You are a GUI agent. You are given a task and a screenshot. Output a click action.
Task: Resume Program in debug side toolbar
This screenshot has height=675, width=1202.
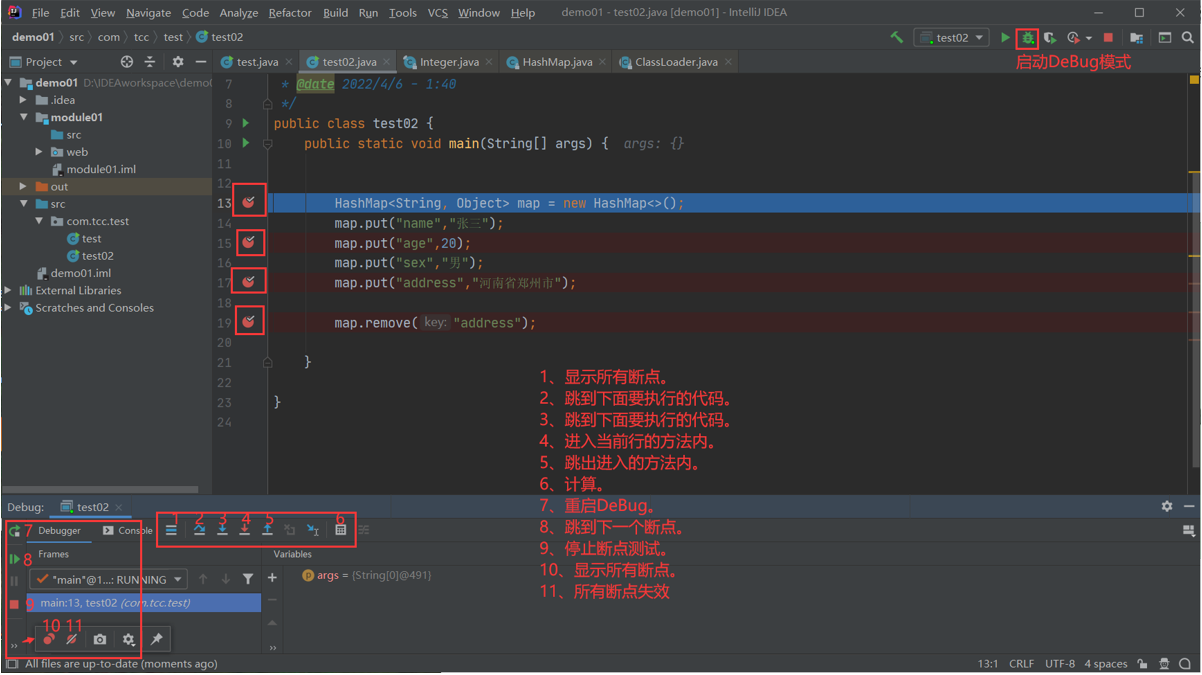click(14, 559)
